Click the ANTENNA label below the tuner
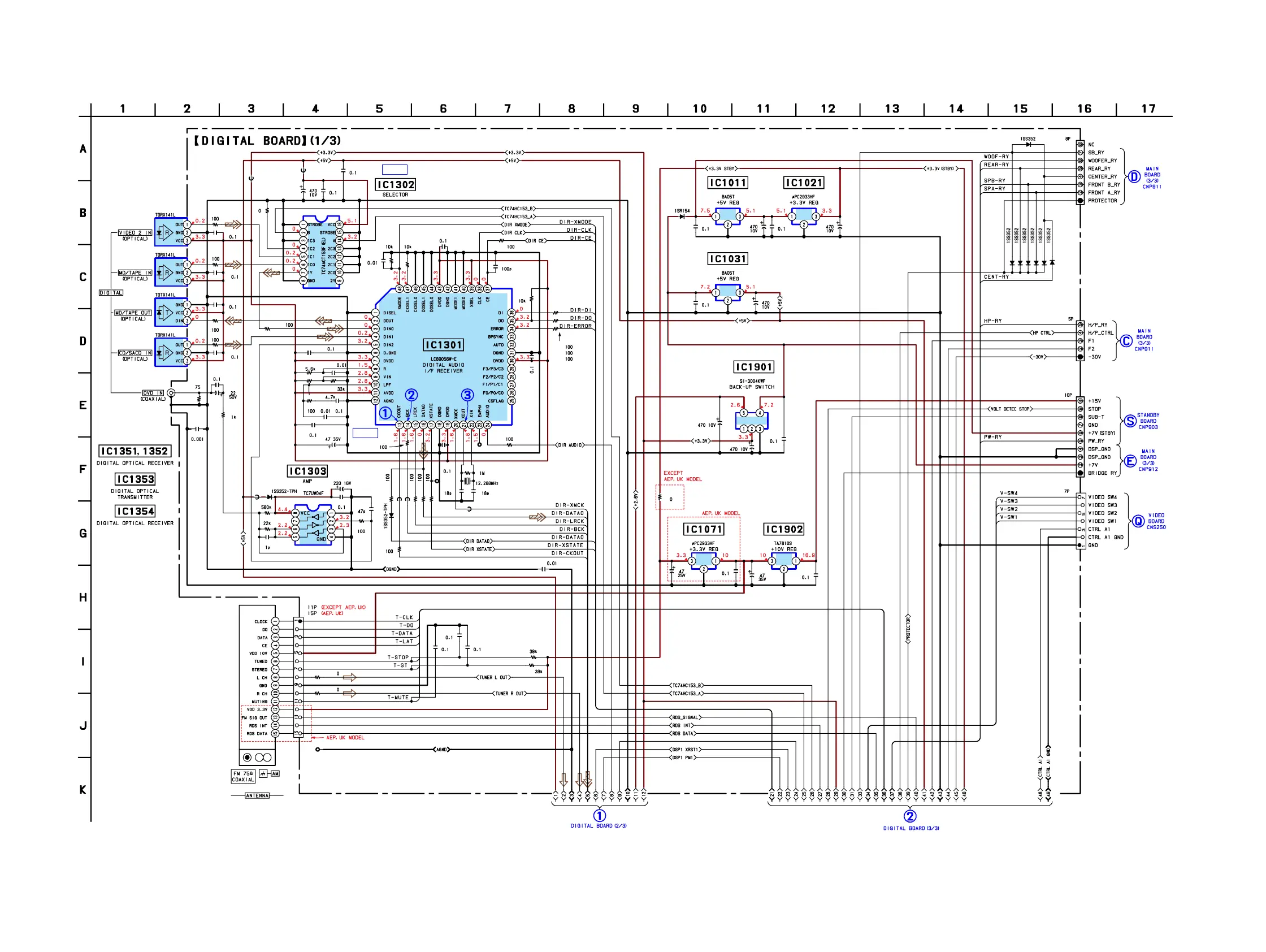1266x952 pixels. [x=257, y=796]
